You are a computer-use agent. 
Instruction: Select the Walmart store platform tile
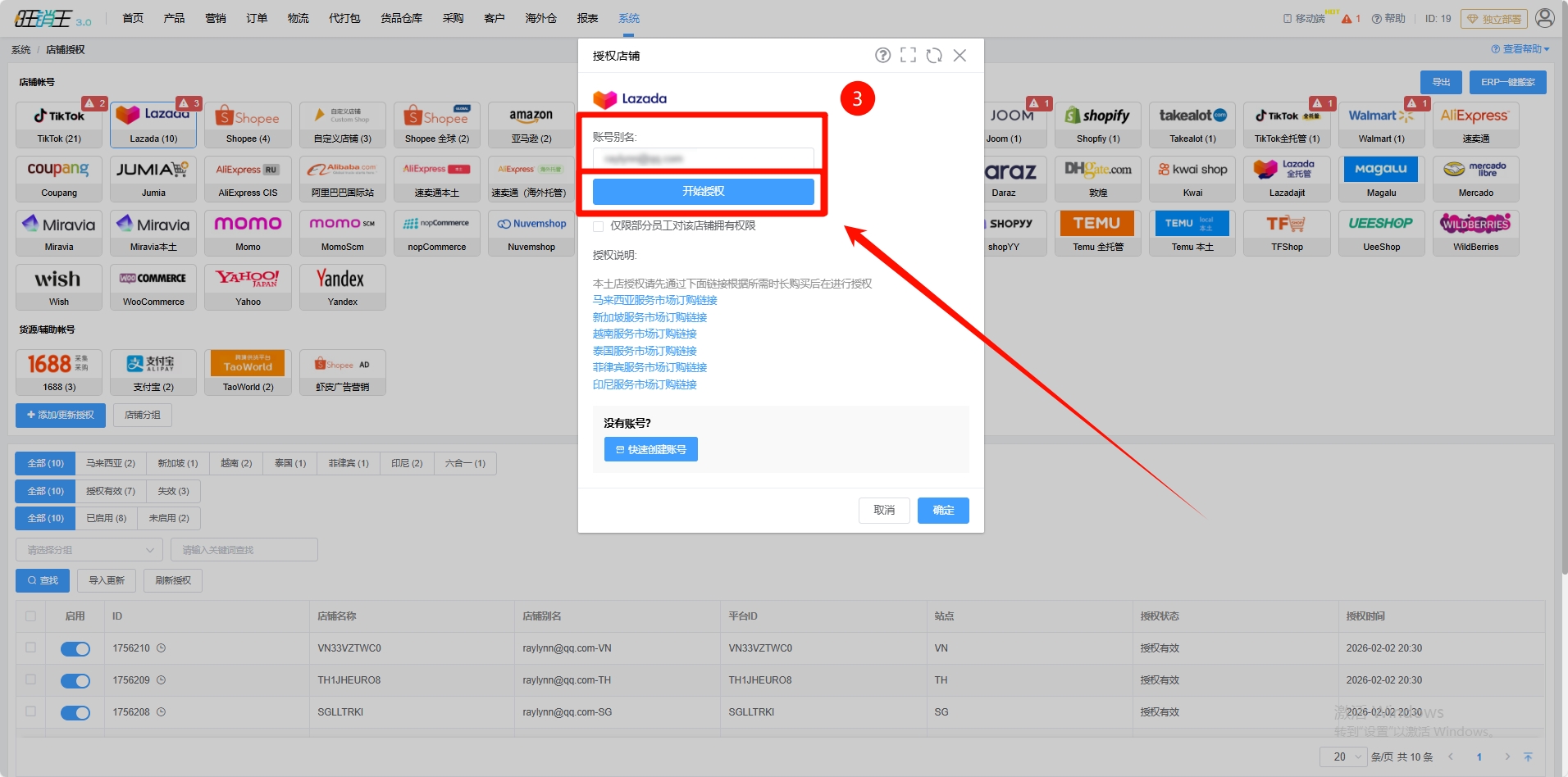coord(1381,125)
